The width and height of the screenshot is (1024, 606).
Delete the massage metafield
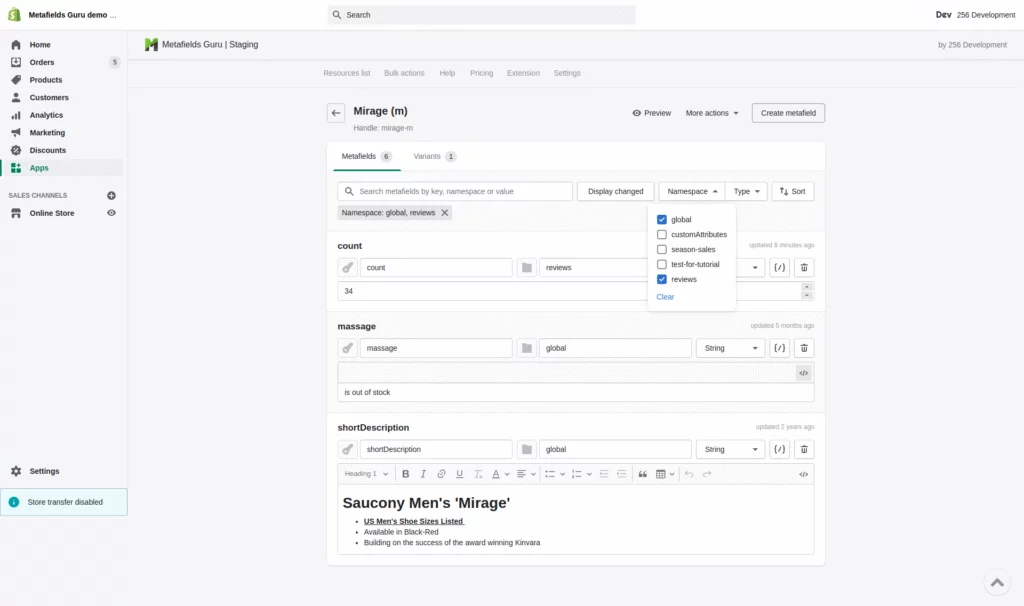[x=804, y=348]
